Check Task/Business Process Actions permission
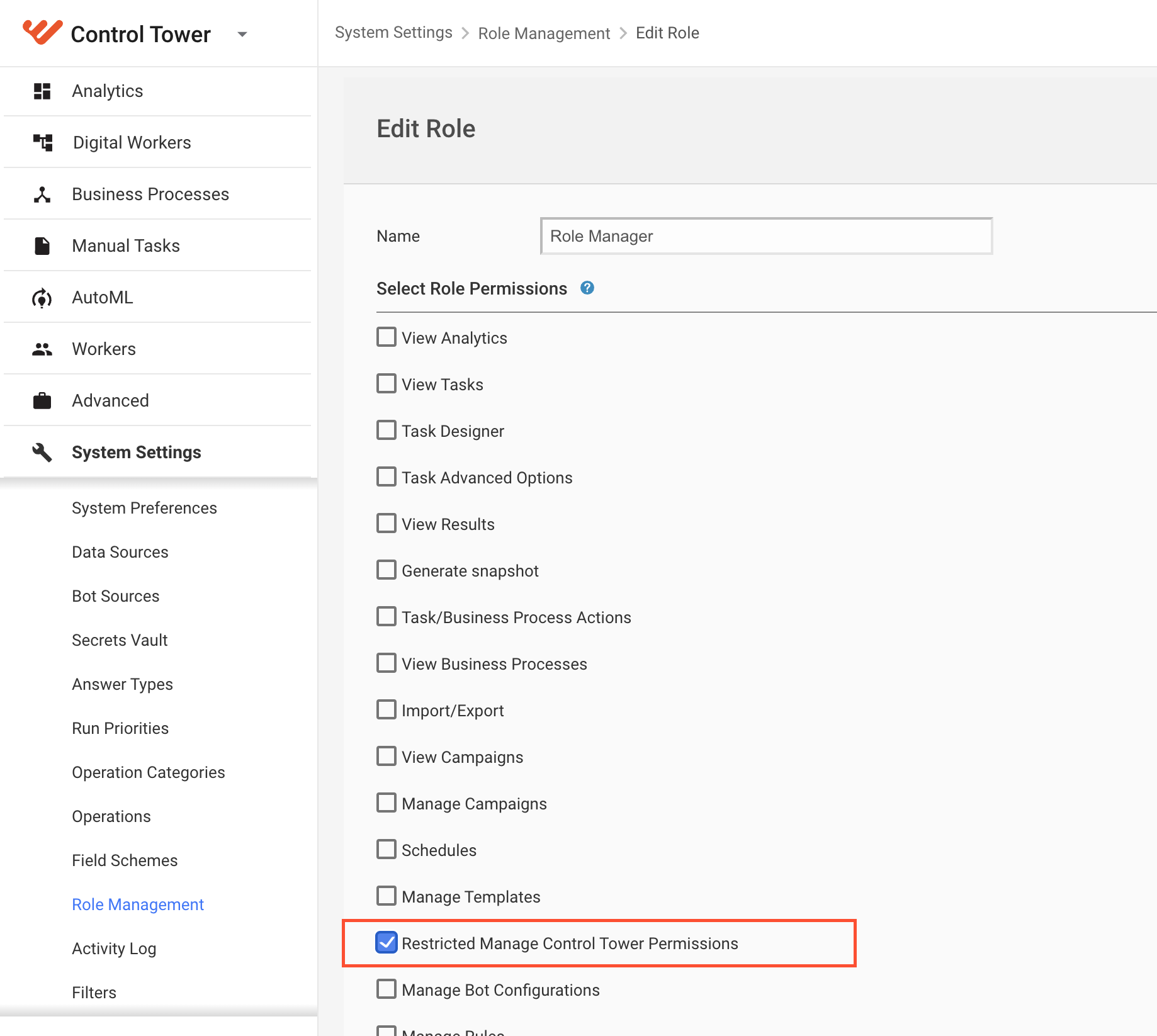Viewport: 1157px width, 1036px height. [387, 616]
